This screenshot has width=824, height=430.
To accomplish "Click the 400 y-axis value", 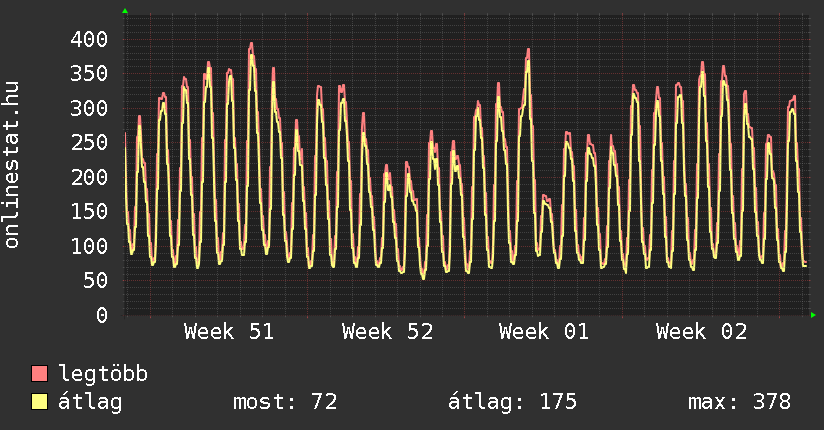I will pos(88,39).
